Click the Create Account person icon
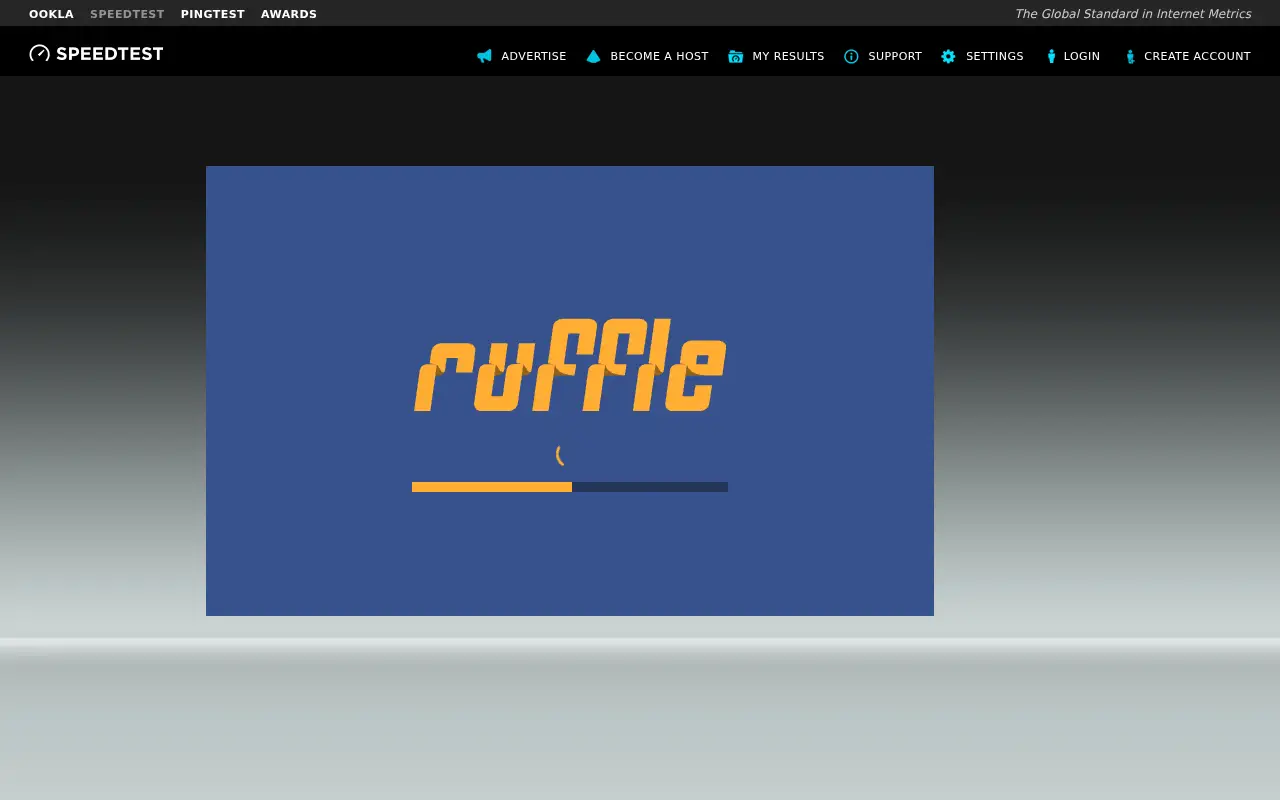 [1130, 56]
